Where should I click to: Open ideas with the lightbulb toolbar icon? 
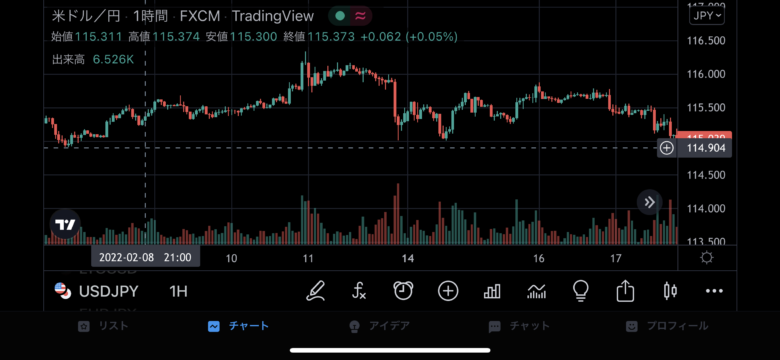[581, 291]
